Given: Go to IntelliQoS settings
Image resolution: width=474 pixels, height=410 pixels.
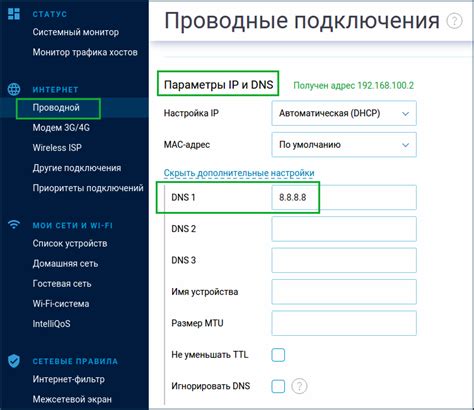Looking at the screenshot, I should 51,324.
